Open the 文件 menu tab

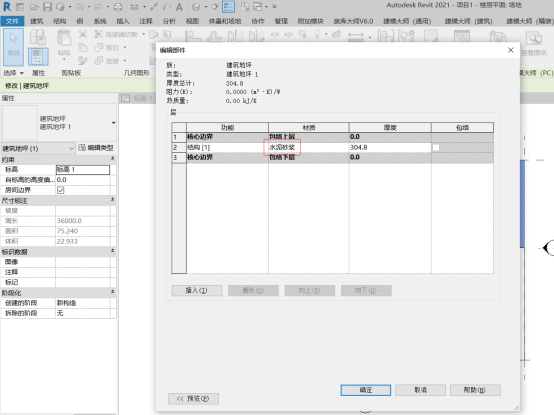click(12, 21)
